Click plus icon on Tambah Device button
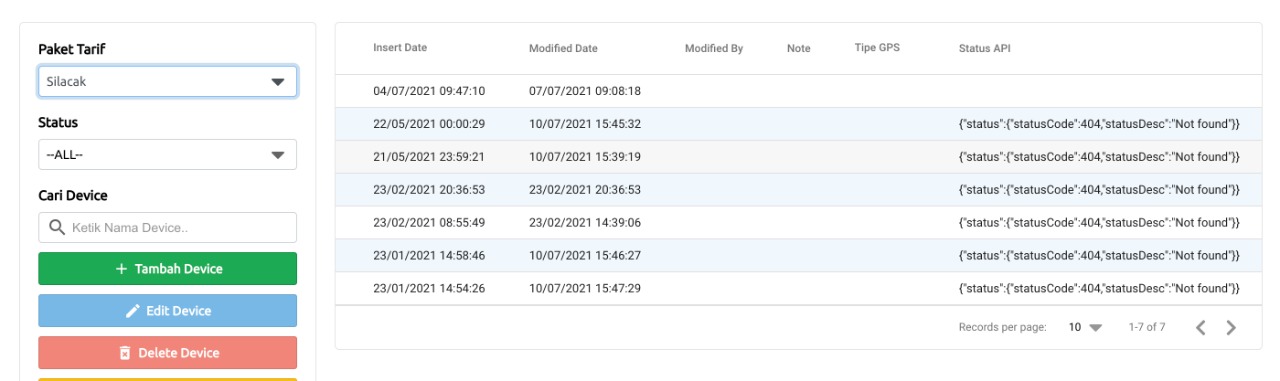Viewport: 1280px width, 381px height. click(x=122, y=269)
